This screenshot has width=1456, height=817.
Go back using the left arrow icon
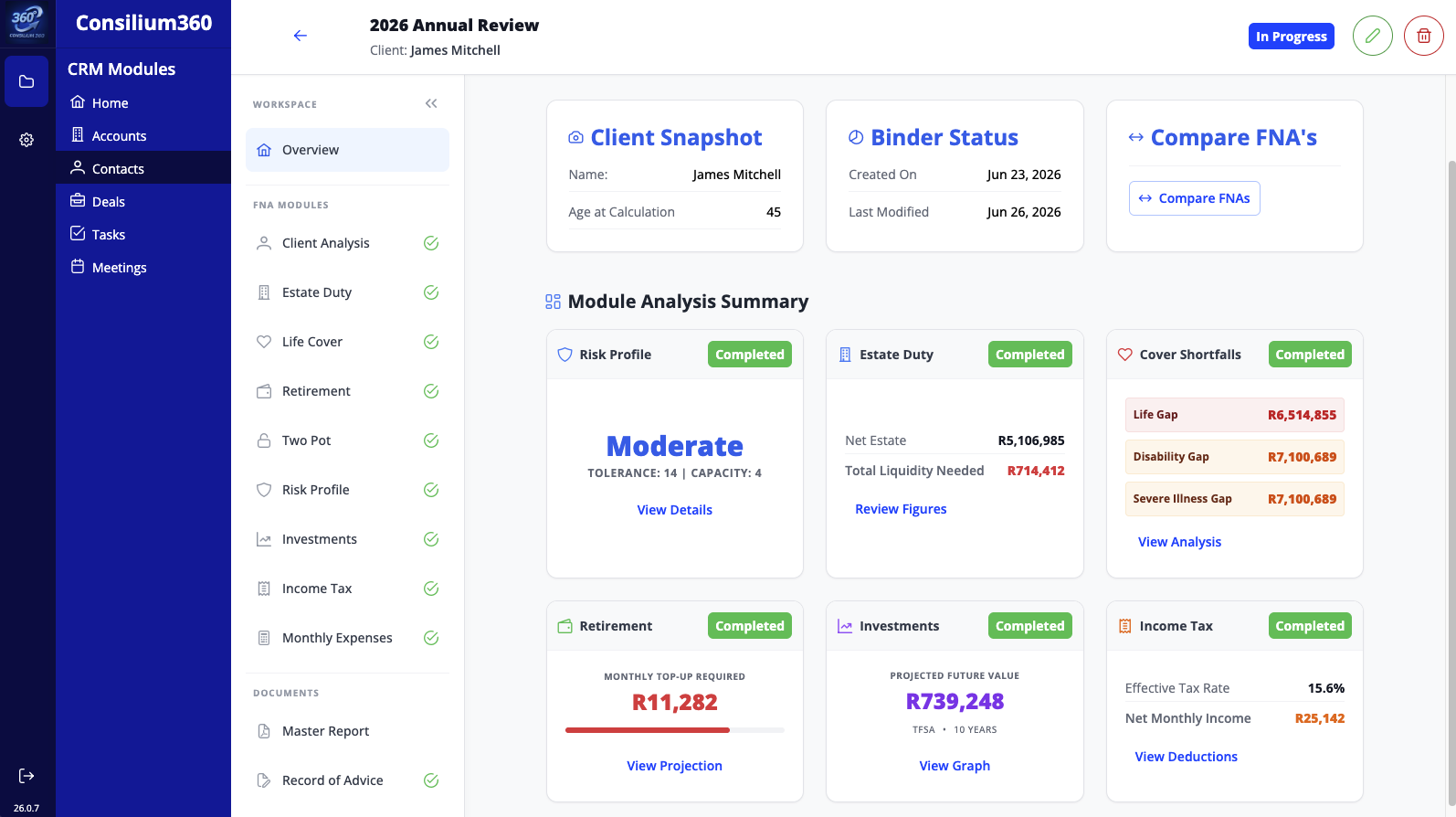pyautogui.click(x=300, y=36)
